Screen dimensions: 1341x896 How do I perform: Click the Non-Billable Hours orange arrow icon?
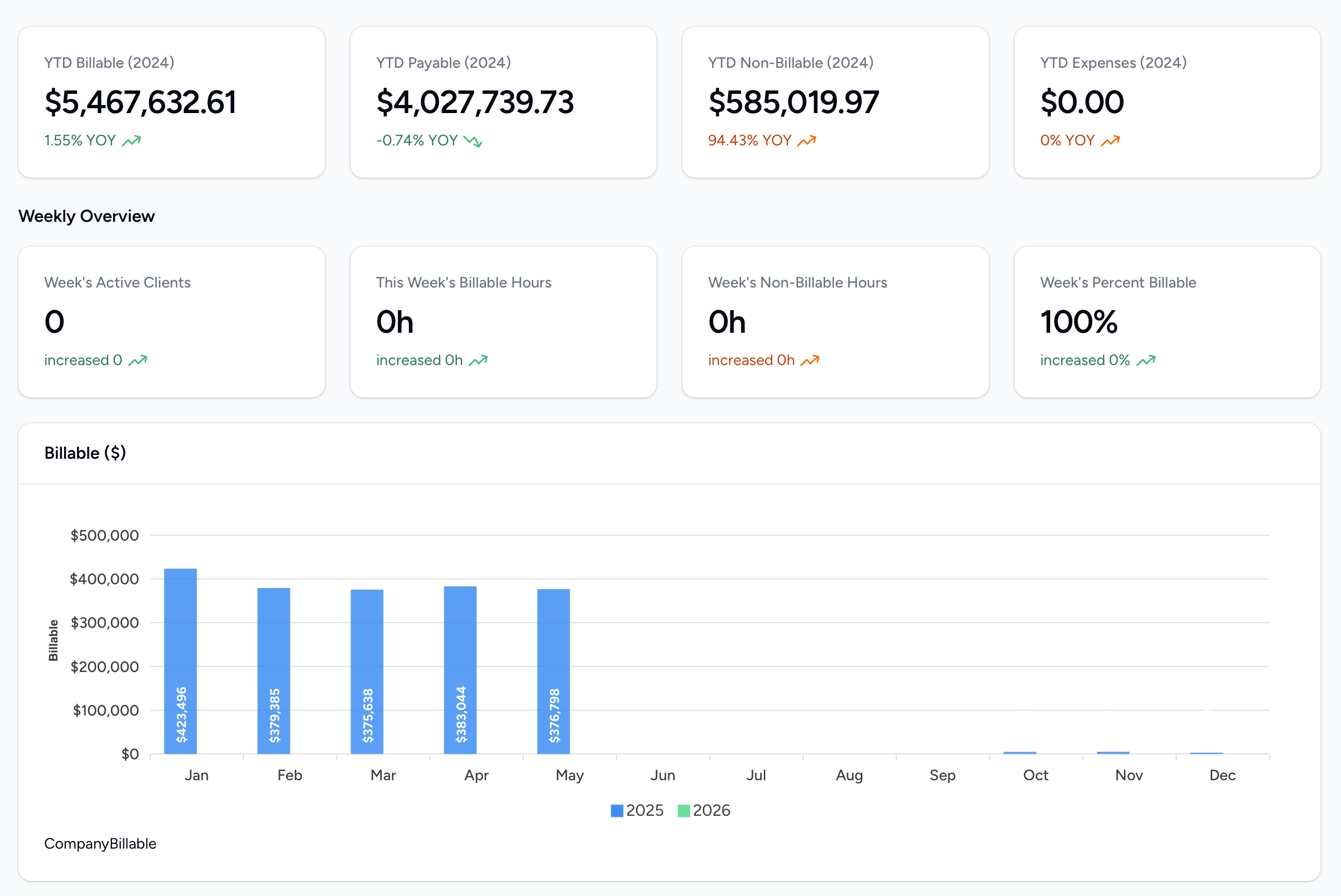click(x=811, y=360)
